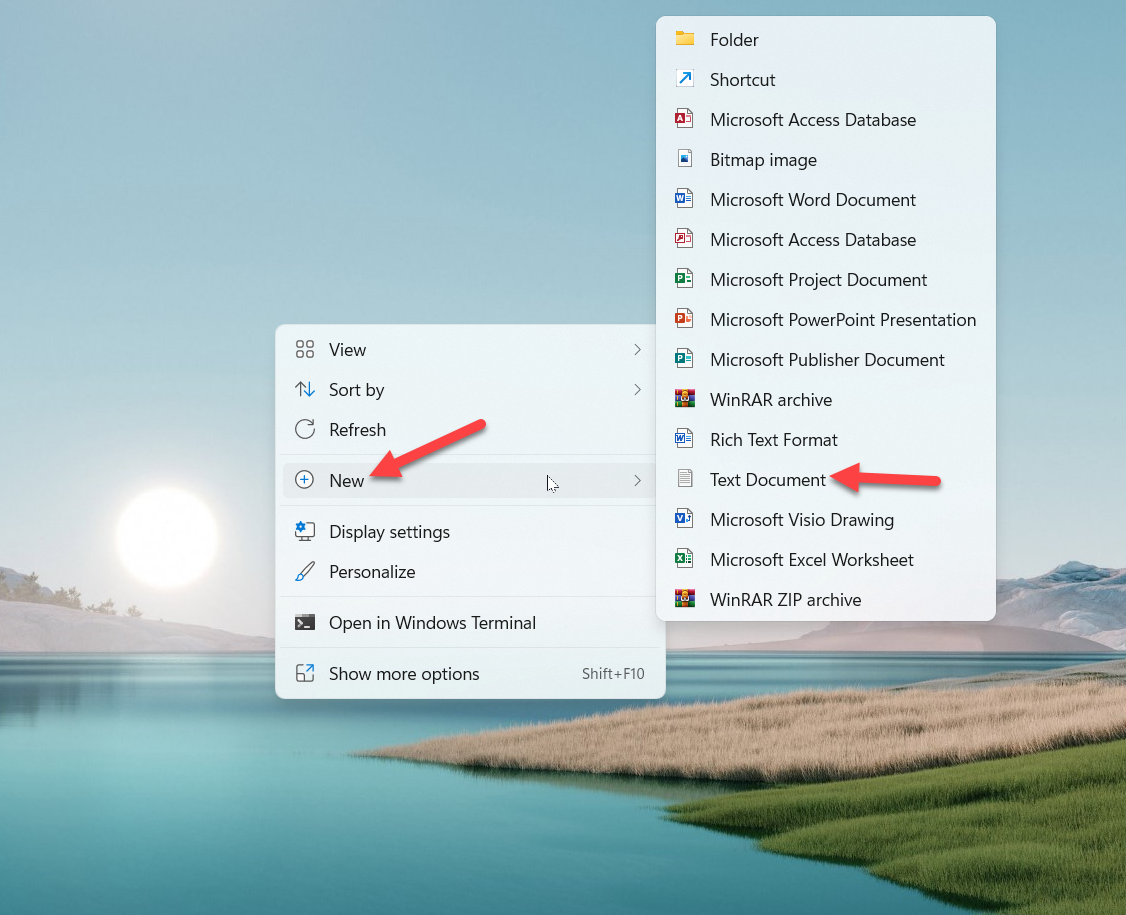Click the green Excel Worksheet icon
This screenshot has width=1126, height=915.
point(684,559)
